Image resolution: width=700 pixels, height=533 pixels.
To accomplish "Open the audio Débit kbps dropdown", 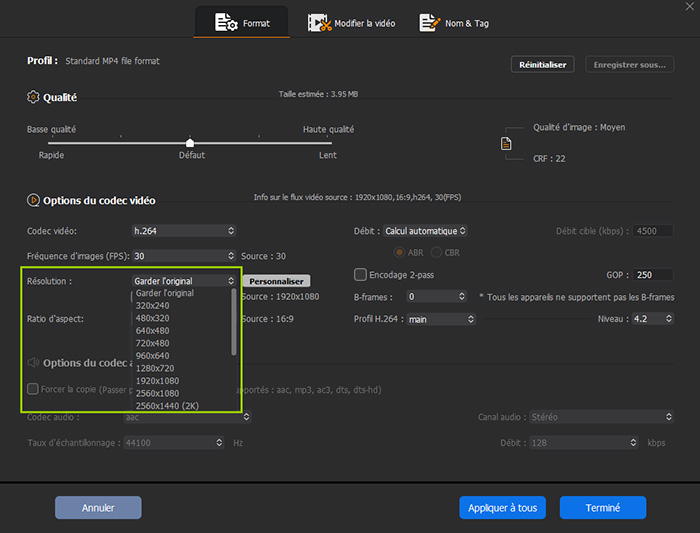I will 583,442.
